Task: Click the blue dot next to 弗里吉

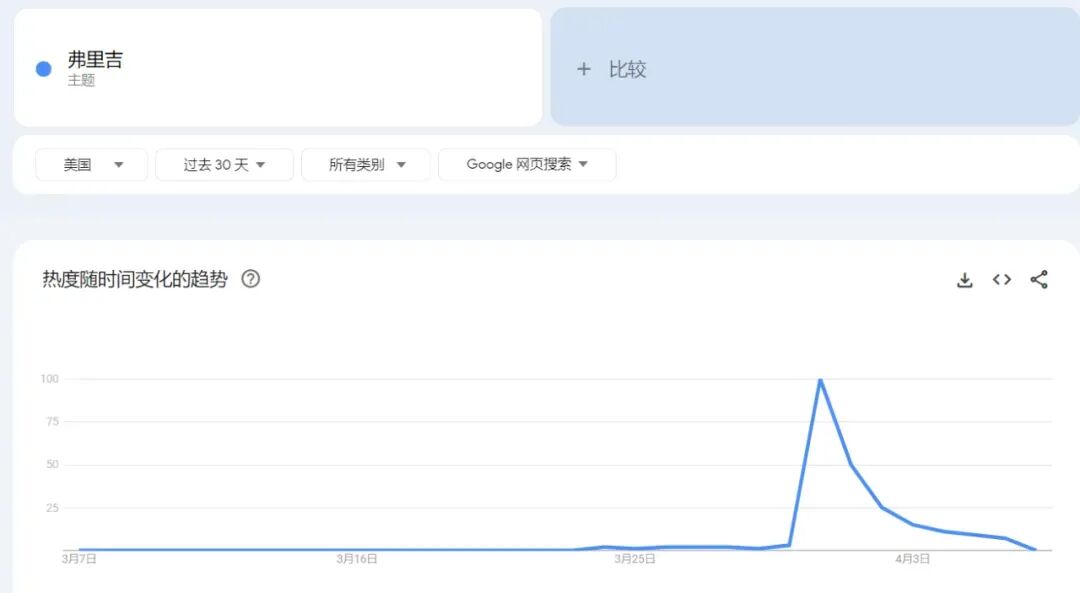Action: coord(43,69)
